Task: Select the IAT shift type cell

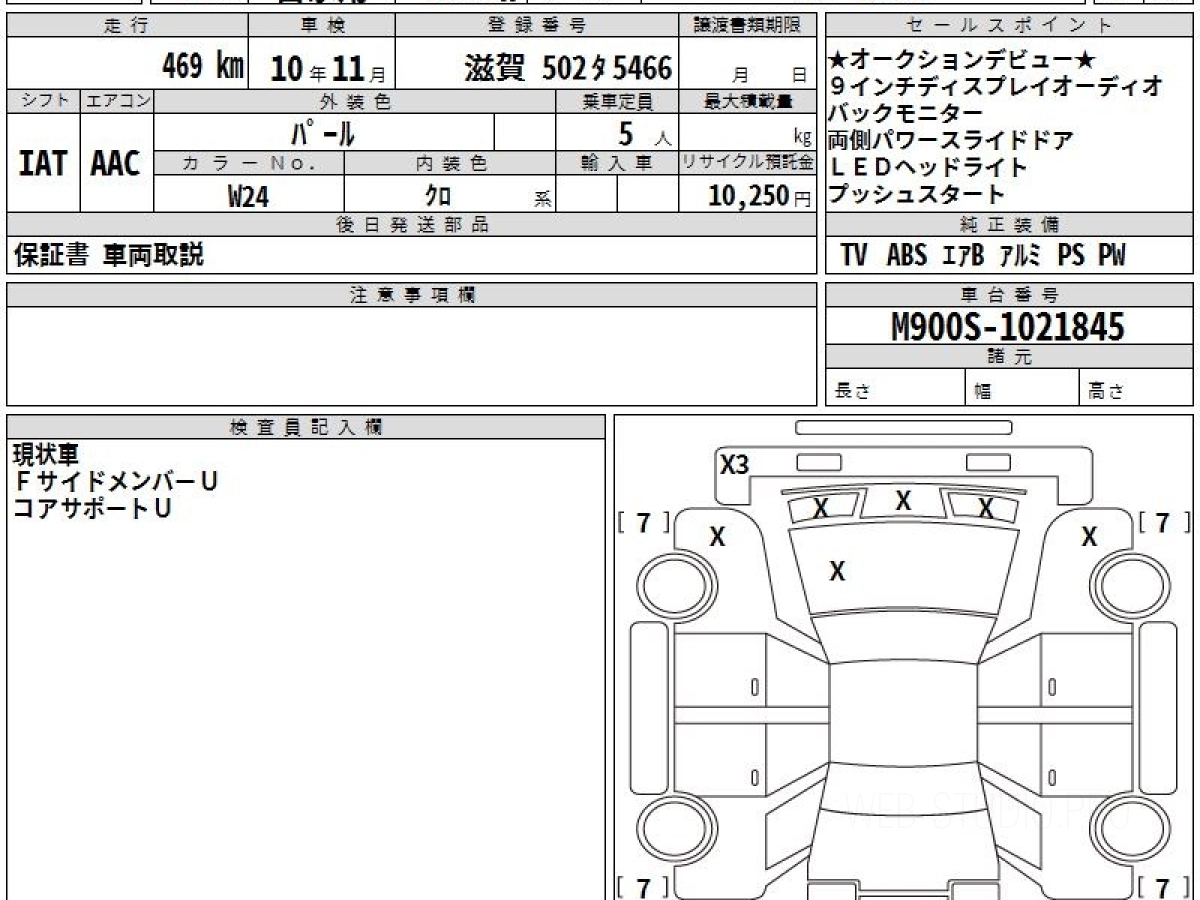Action: [x=43, y=164]
